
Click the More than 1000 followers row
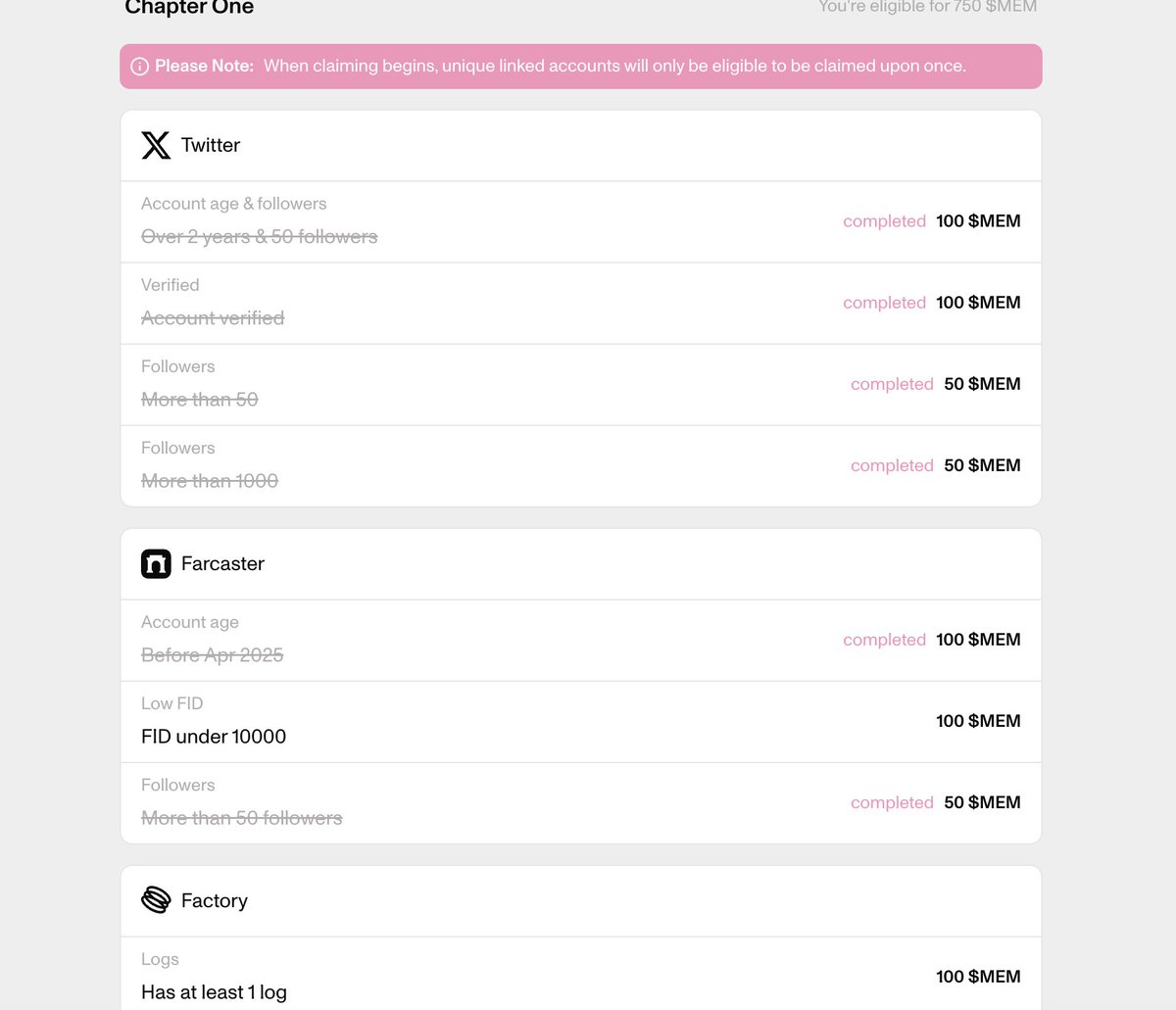pyautogui.click(x=581, y=465)
